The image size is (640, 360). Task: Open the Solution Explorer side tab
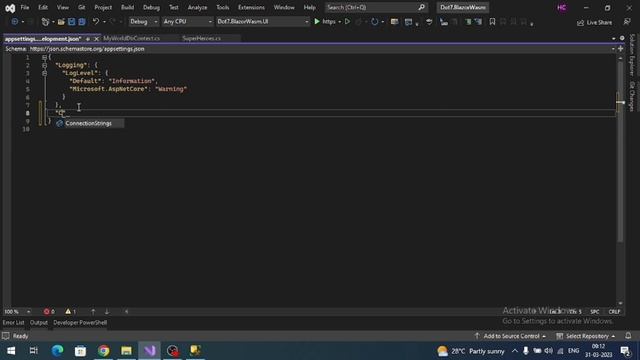[632, 55]
